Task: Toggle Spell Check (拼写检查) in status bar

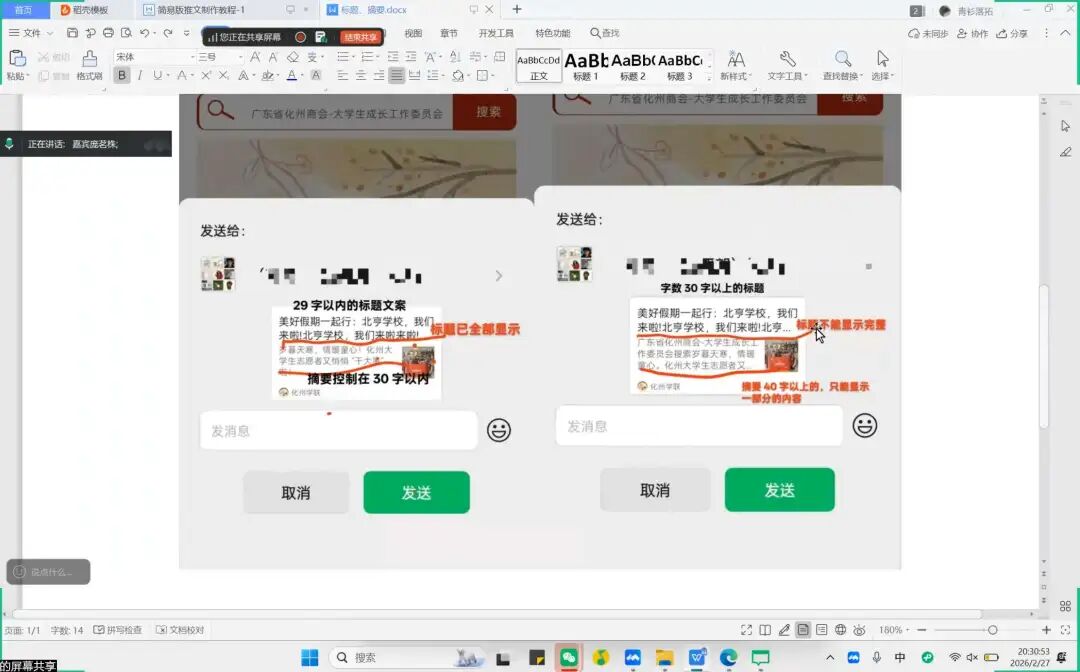Action: tap(118, 630)
